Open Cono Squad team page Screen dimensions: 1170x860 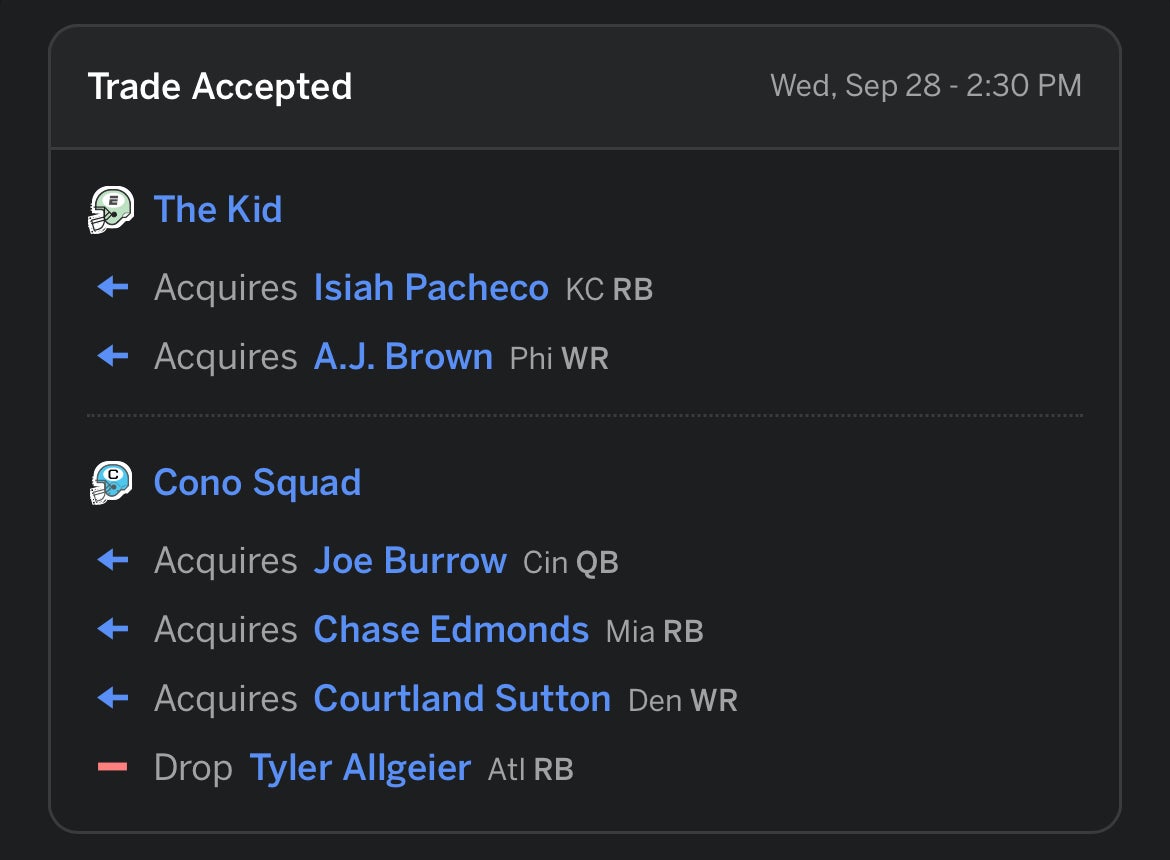pos(257,483)
